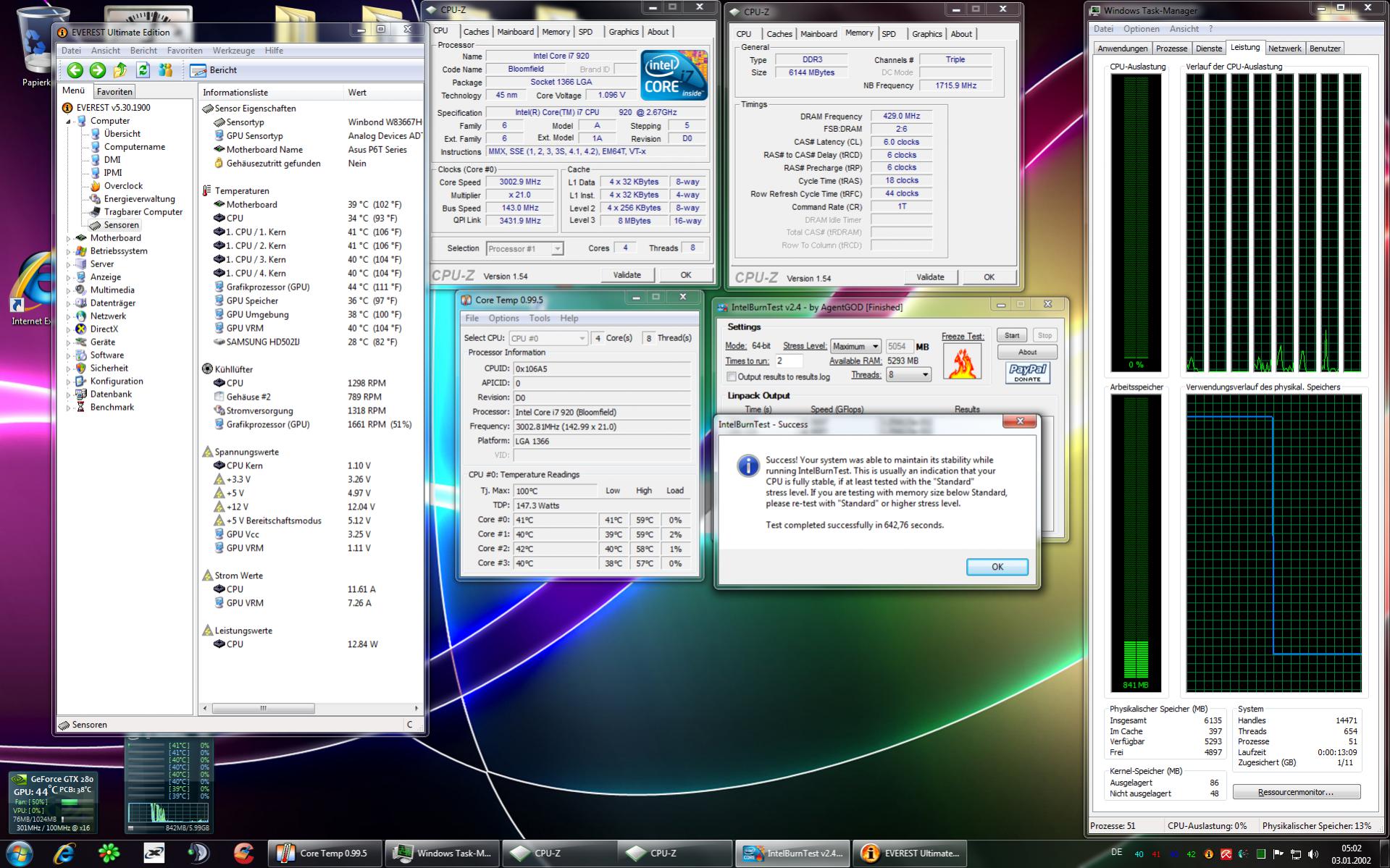Click the green Back arrow in EVEREST toolbar
Image resolution: width=1390 pixels, height=868 pixels.
(75, 70)
